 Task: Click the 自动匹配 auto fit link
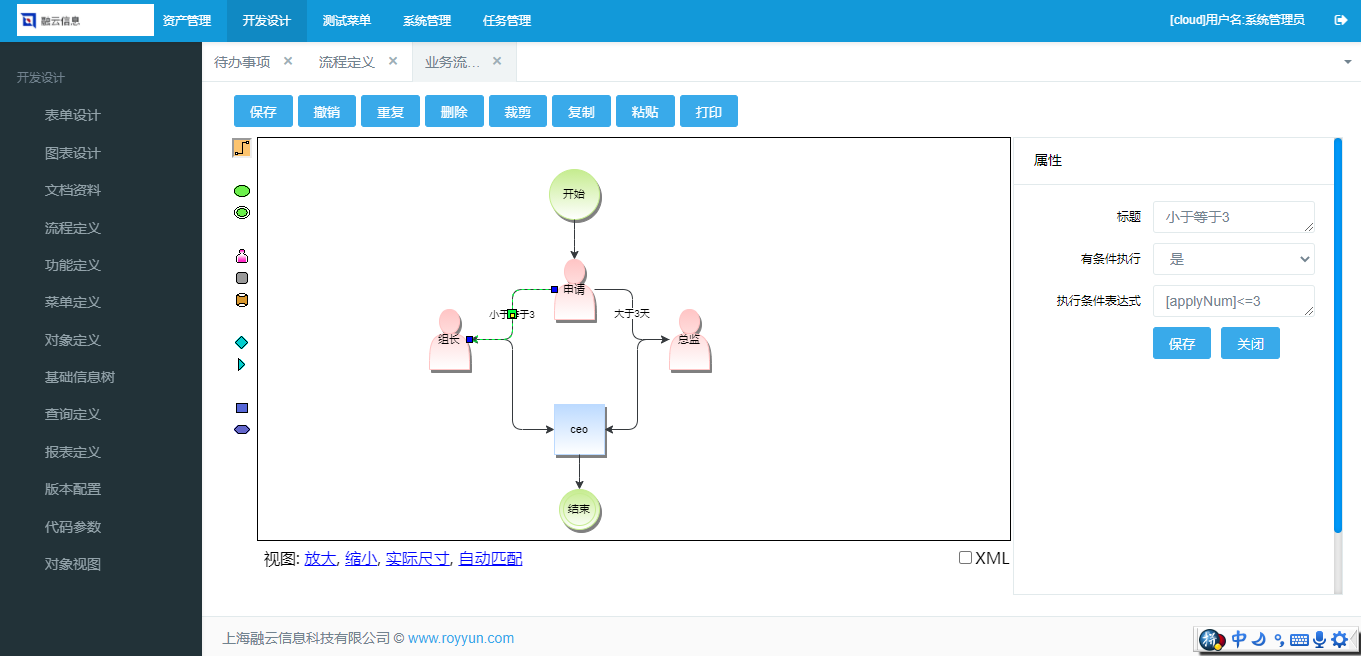point(490,558)
